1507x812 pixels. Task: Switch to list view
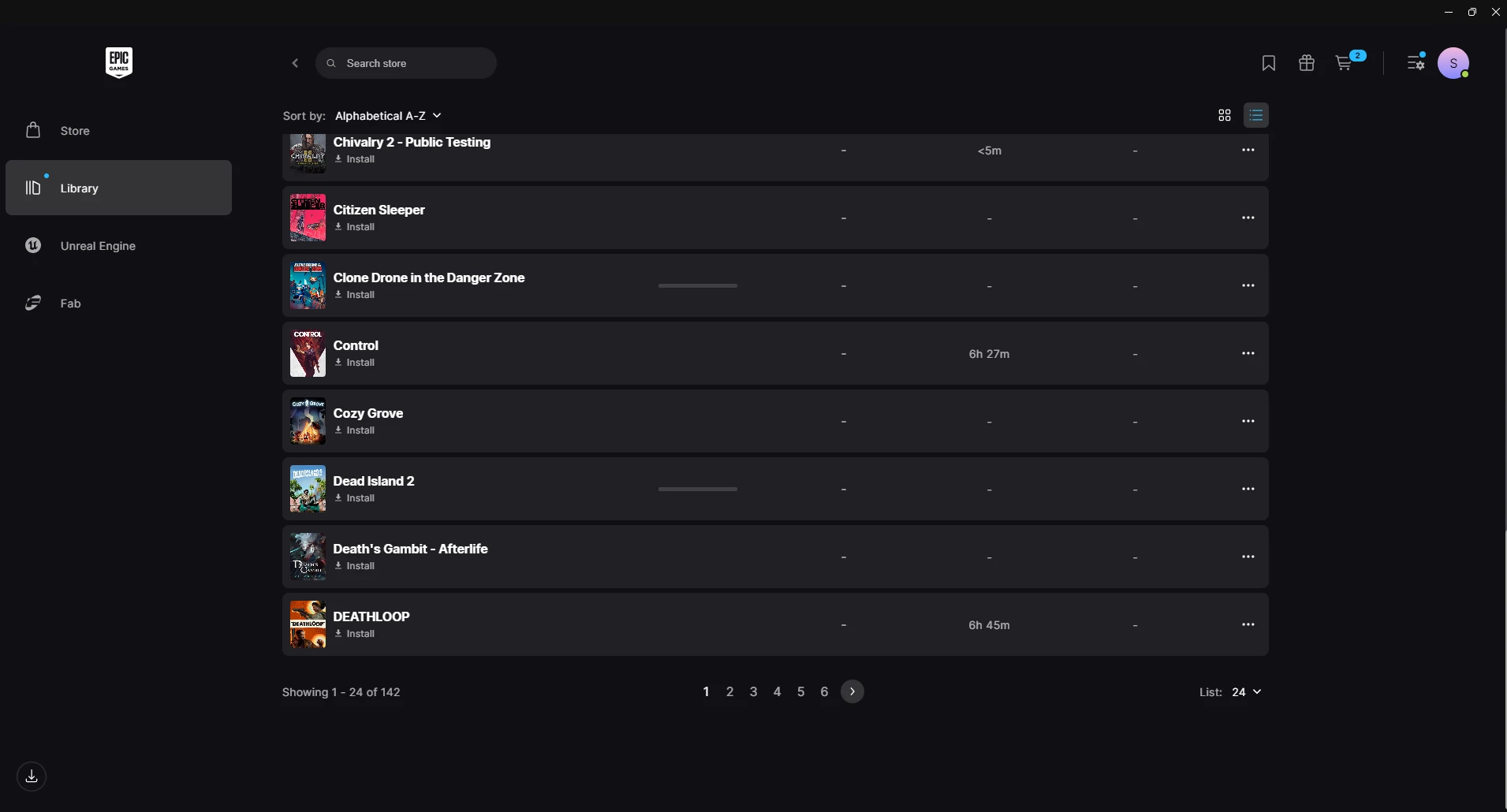(1256, 115)
